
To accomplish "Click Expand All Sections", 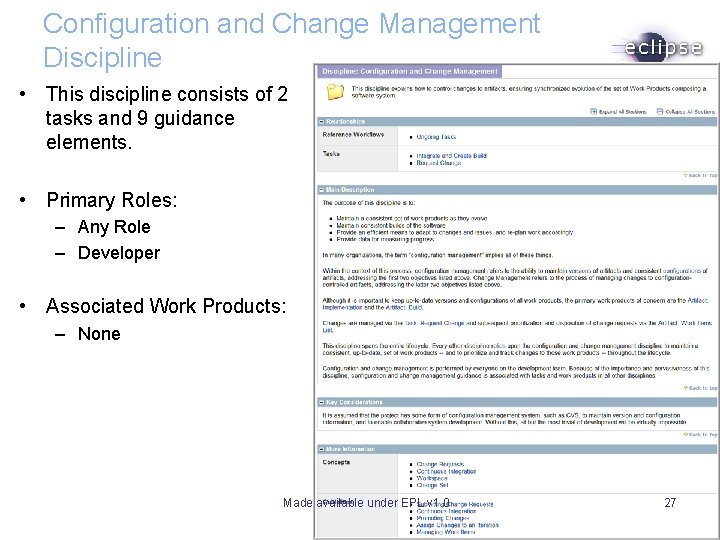I will pyautogui.click(x=618, y=112).
